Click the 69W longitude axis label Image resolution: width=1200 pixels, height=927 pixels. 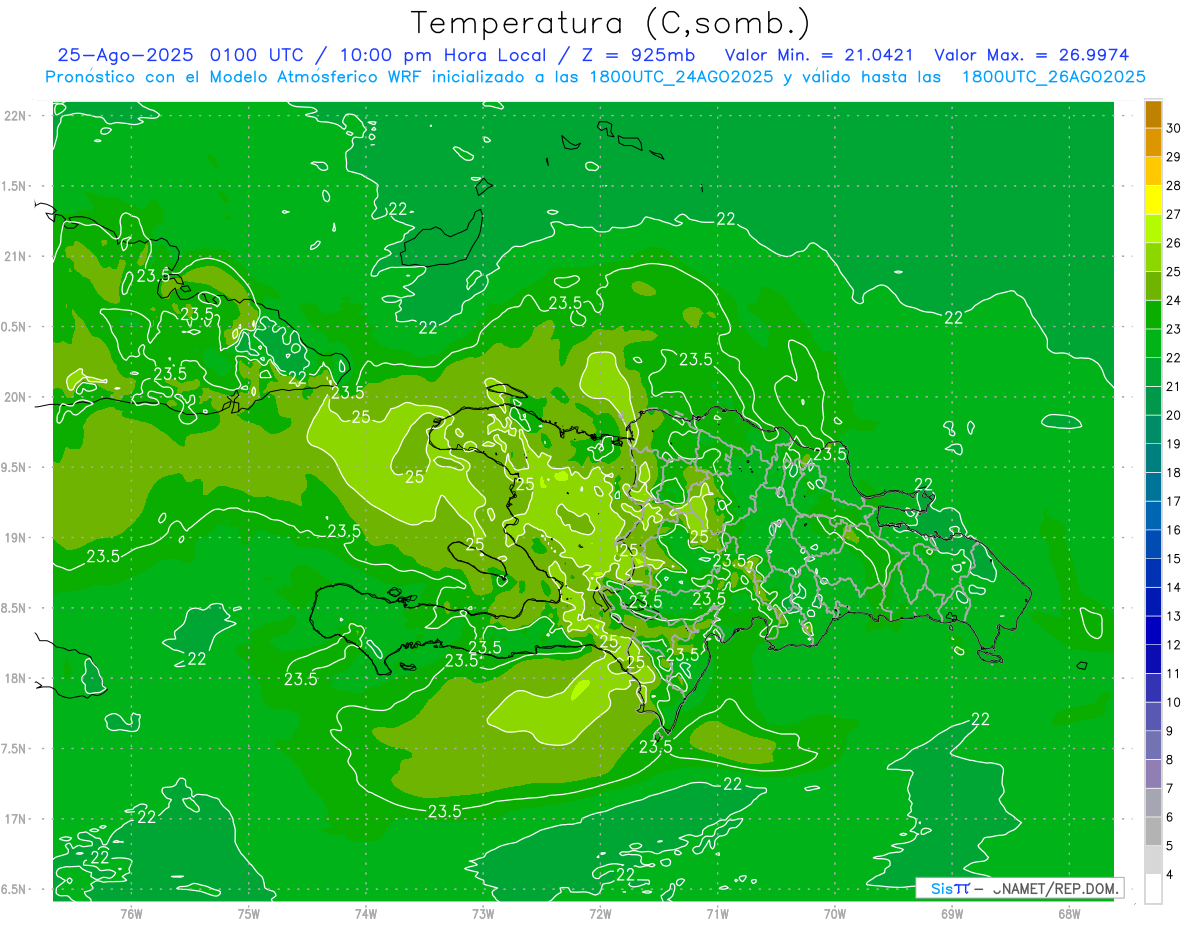tap(952, 913)
